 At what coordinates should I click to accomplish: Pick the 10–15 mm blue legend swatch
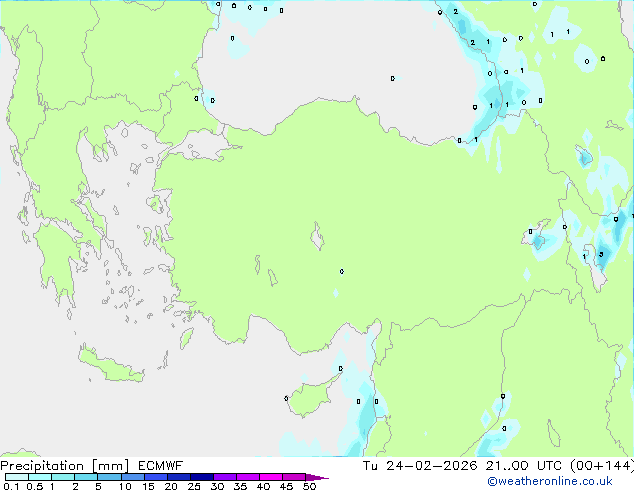133,477
